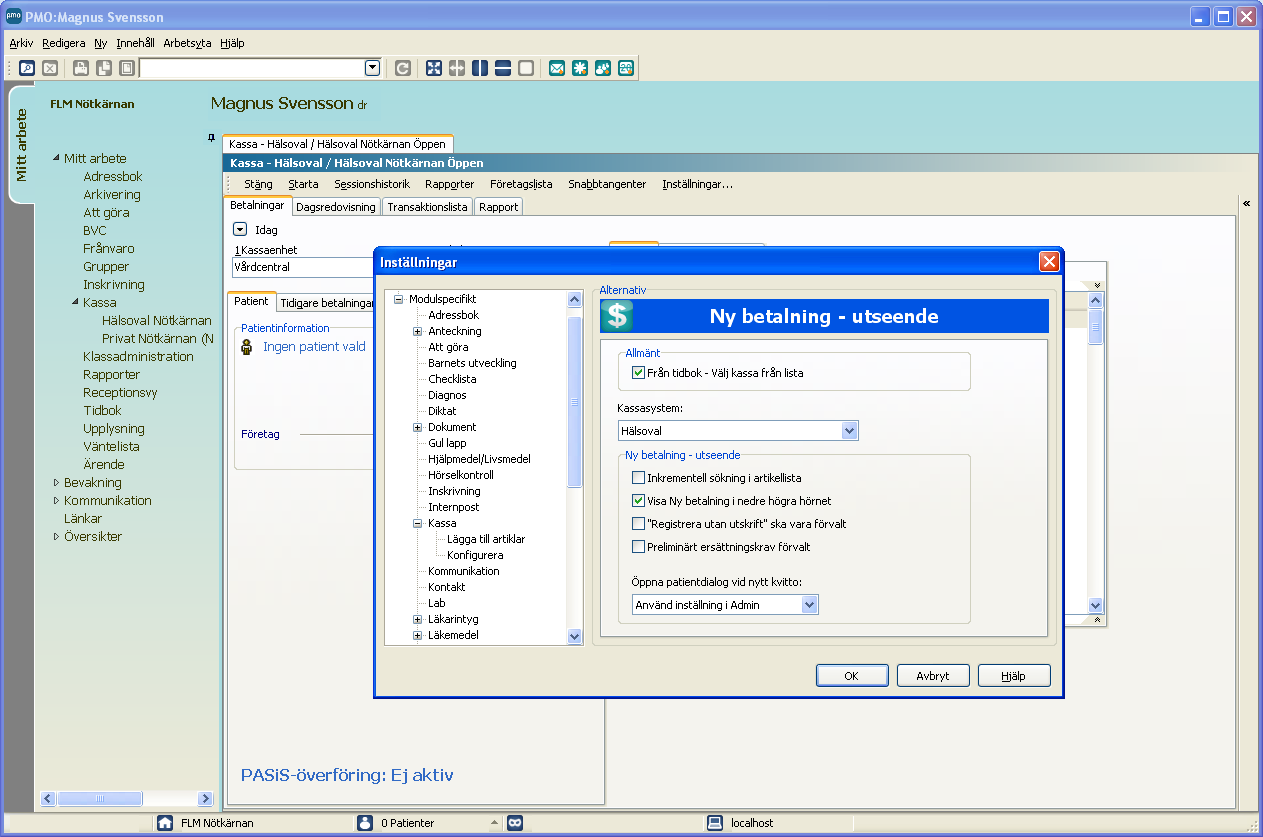1263x837 pixels.
Task: Click the teal calendar toolbar icon
Action: click(x=626, y=68)
